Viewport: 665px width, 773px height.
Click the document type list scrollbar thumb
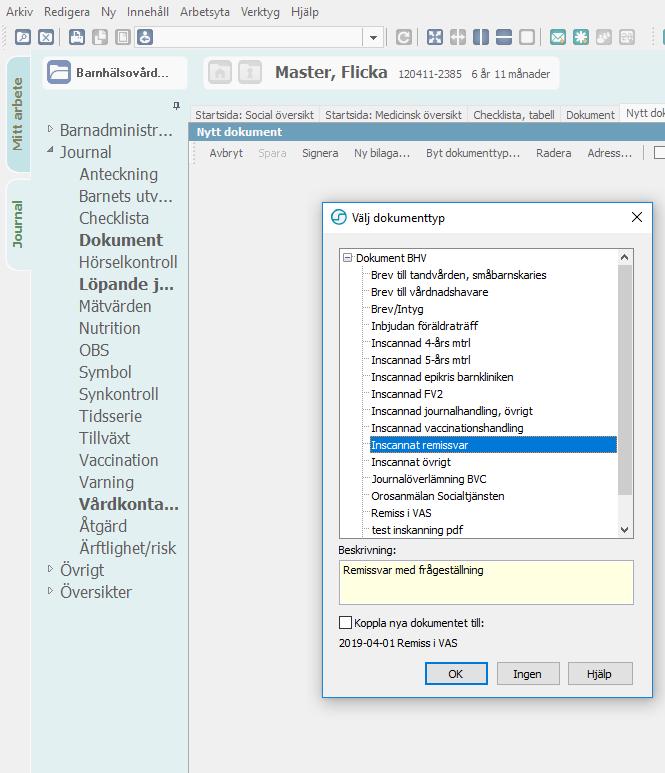point(625,380)
